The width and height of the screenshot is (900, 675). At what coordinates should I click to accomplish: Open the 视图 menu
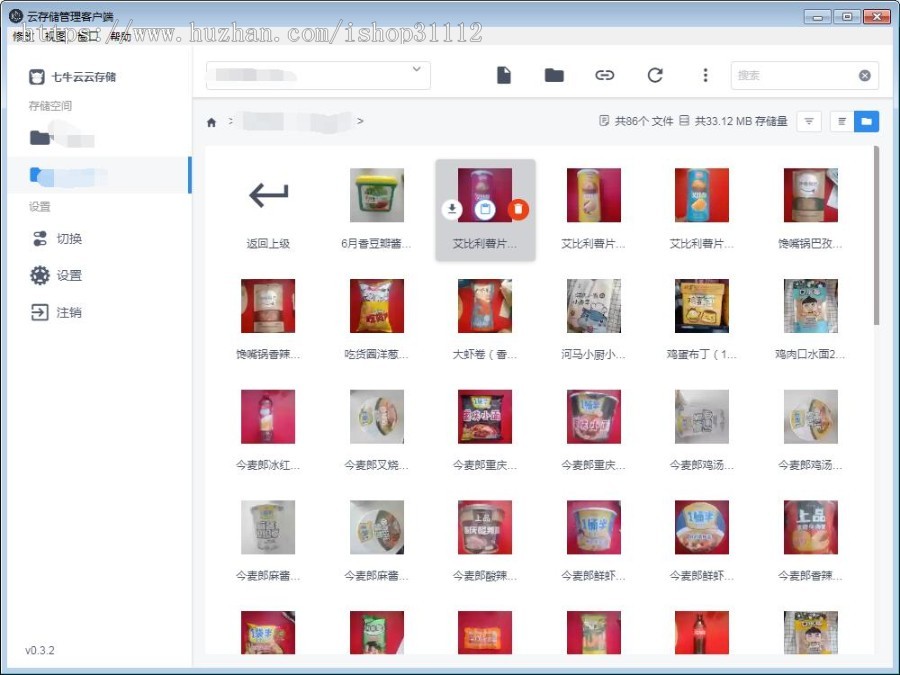(x=56, y=36)
